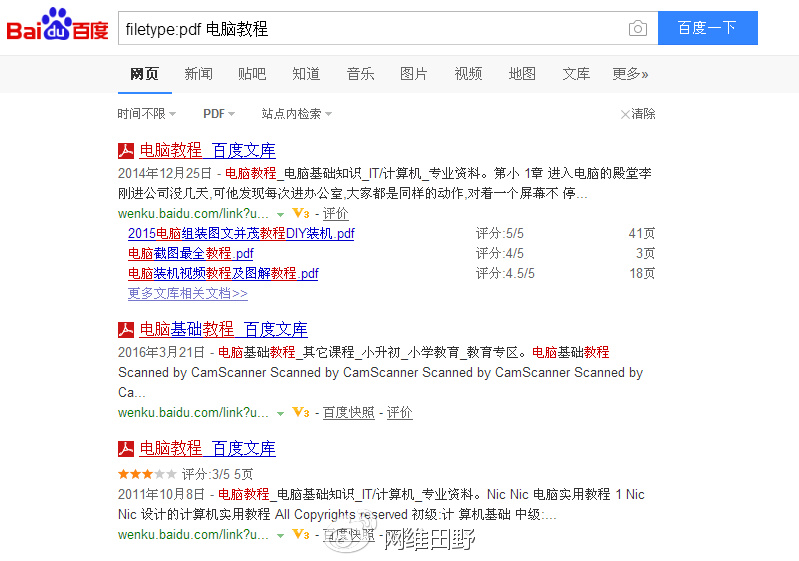Switch to the 地图 tab
This screenshot has width=799, height=561.
point(522,74)
